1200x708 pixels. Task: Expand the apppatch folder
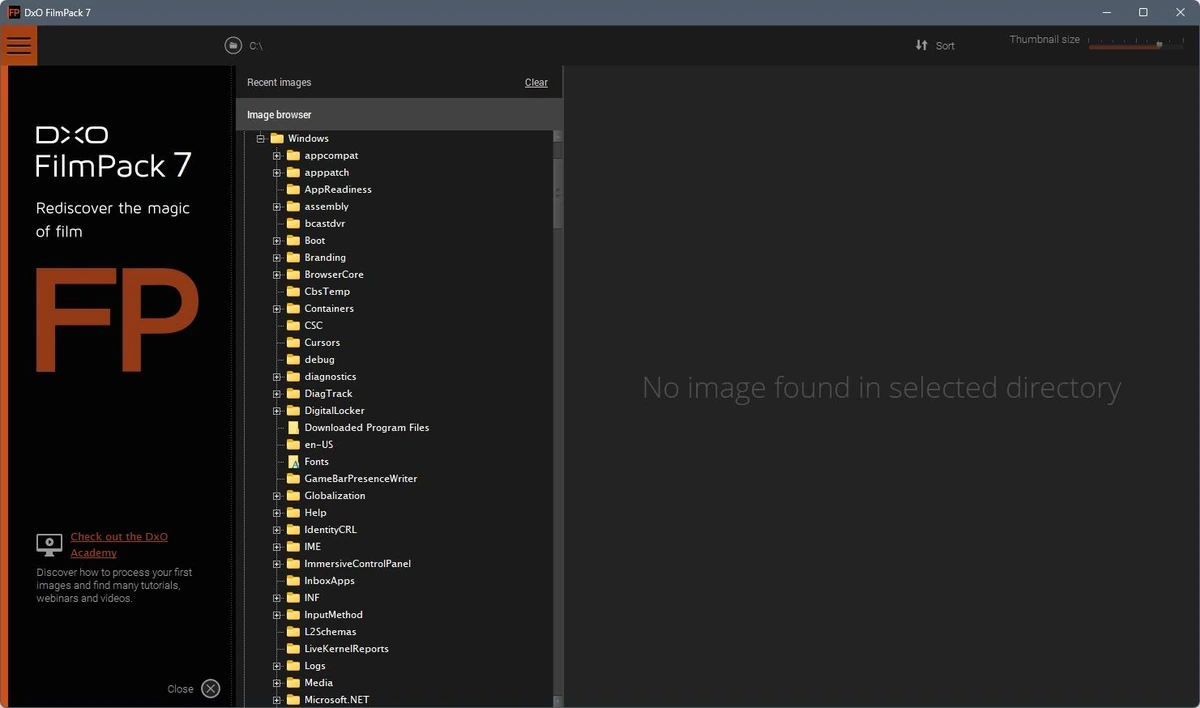click(x=277, y=173)
